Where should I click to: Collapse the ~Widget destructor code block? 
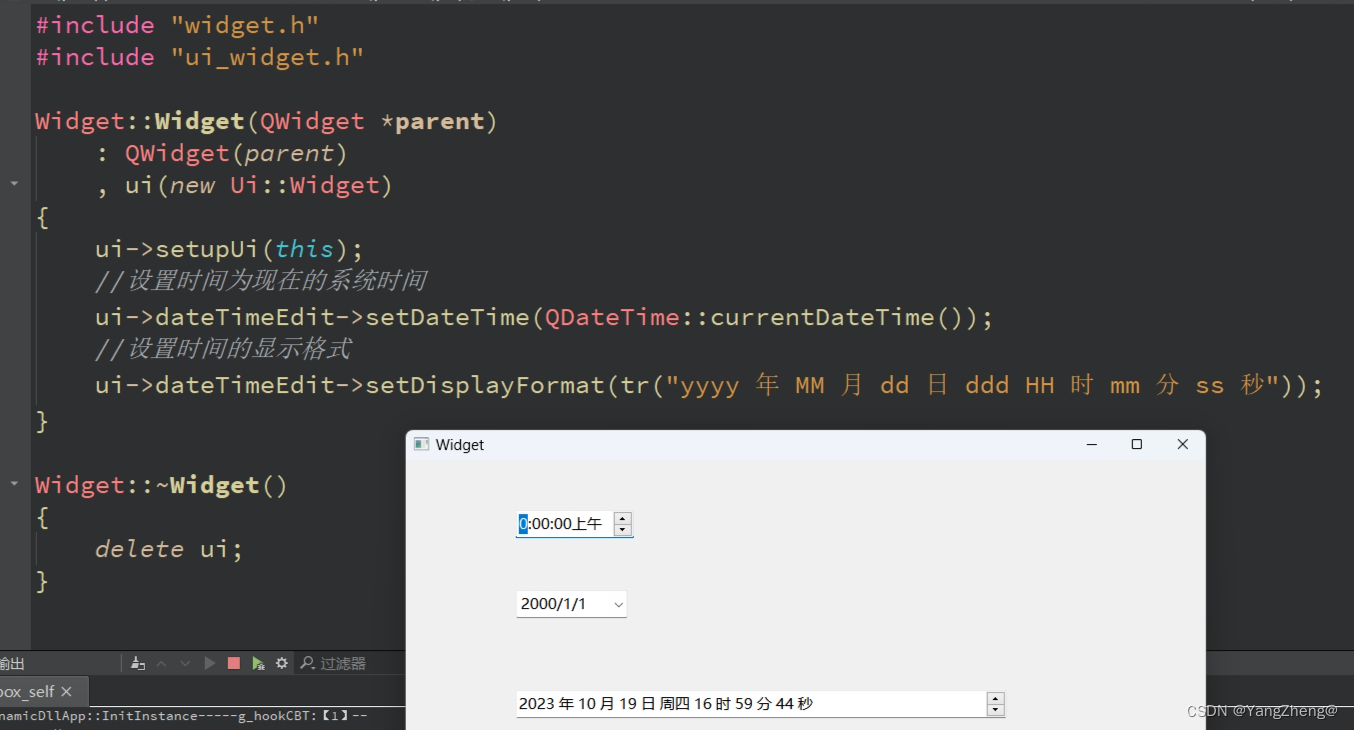(x=14, y=485)
